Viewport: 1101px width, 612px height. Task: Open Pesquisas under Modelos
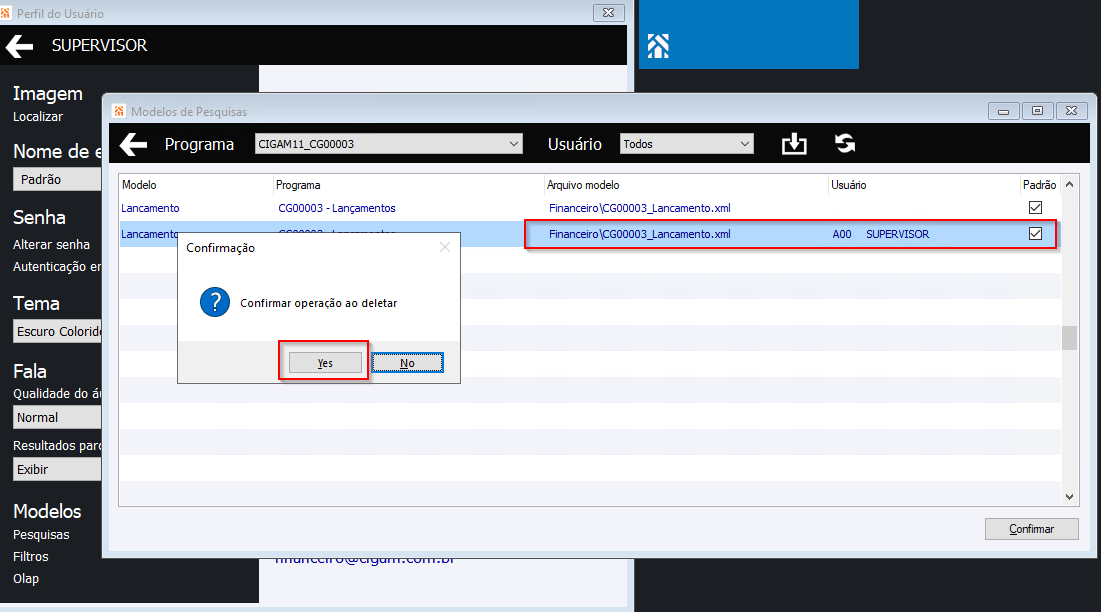pos(41,535)
